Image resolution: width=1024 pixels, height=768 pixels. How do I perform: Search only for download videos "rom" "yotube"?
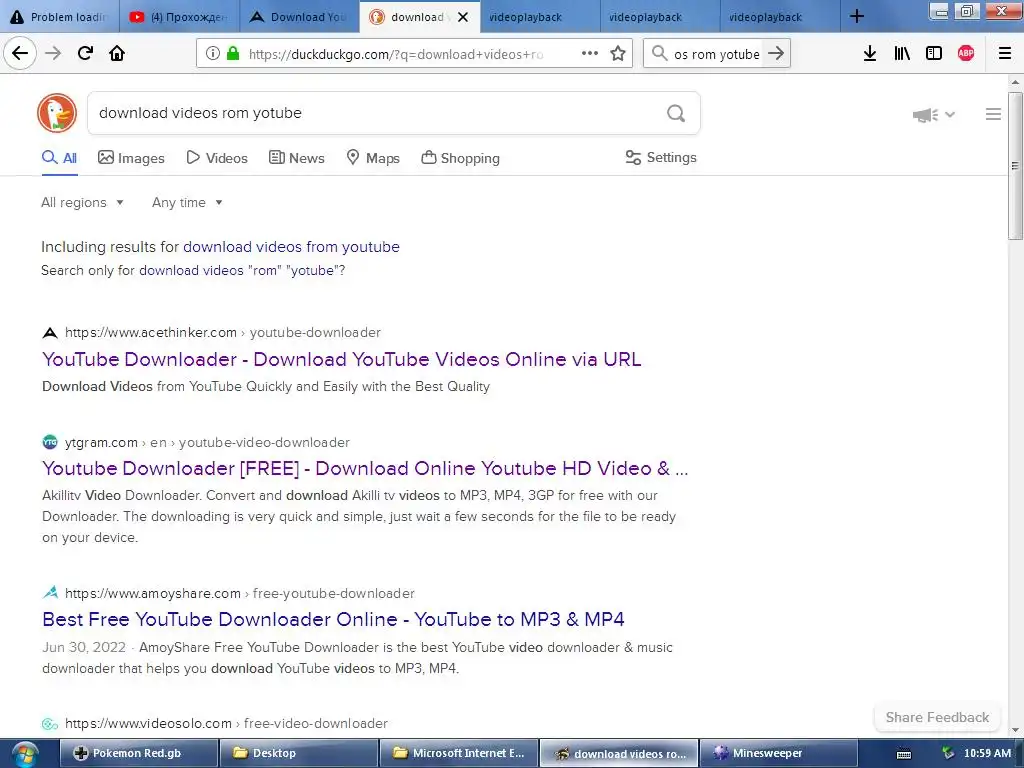coord(242,270)
